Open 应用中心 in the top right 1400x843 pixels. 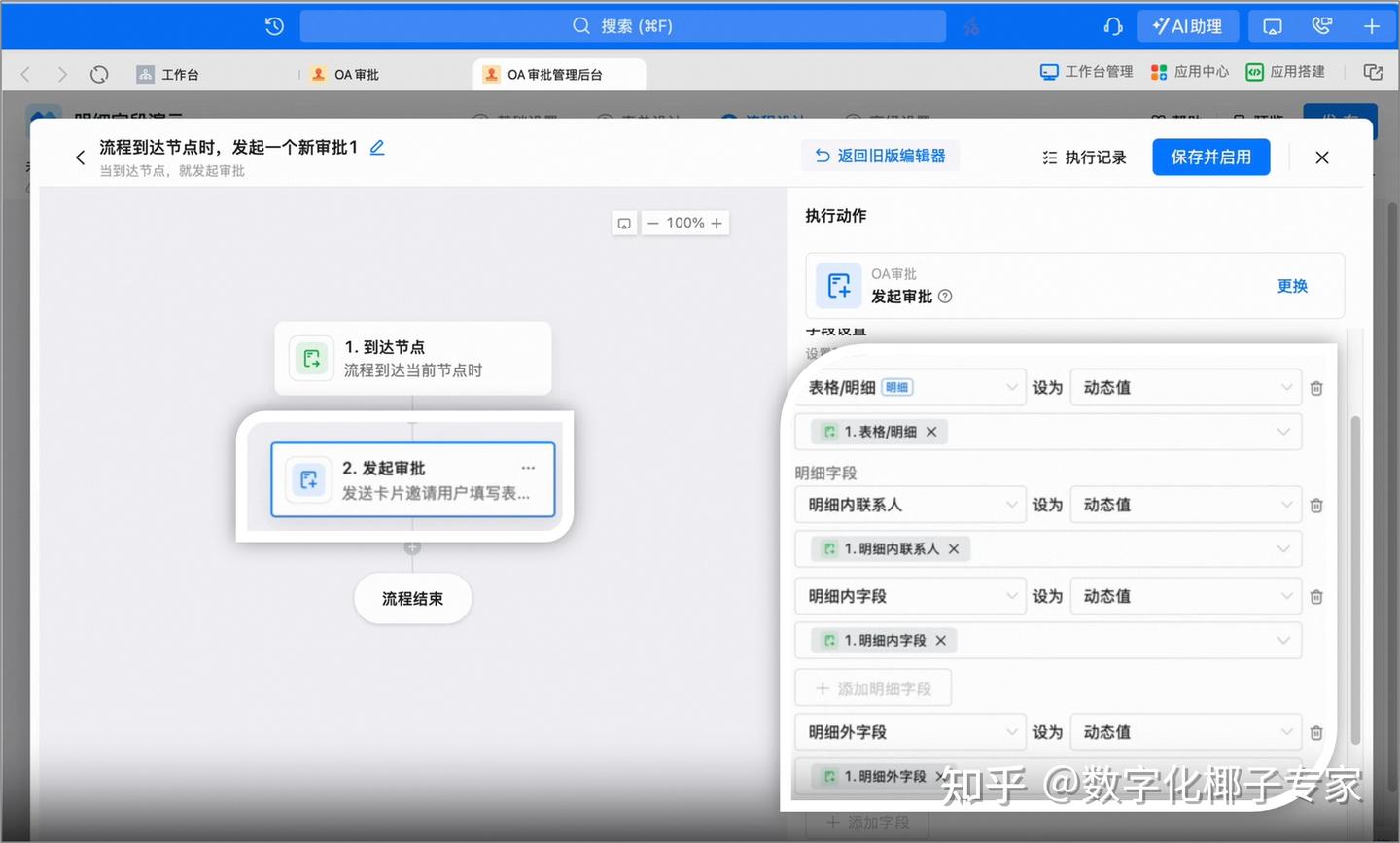[x=1190, y=71]
